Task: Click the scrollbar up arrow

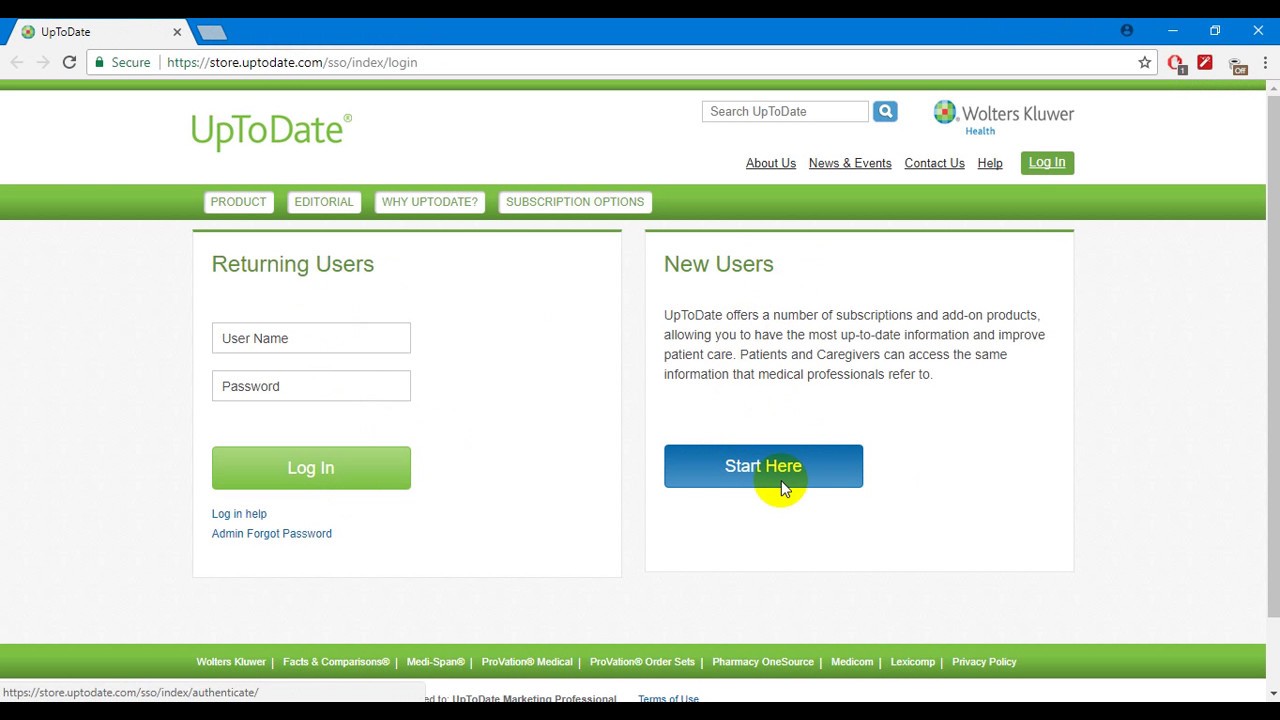Action: [1273, 87]
